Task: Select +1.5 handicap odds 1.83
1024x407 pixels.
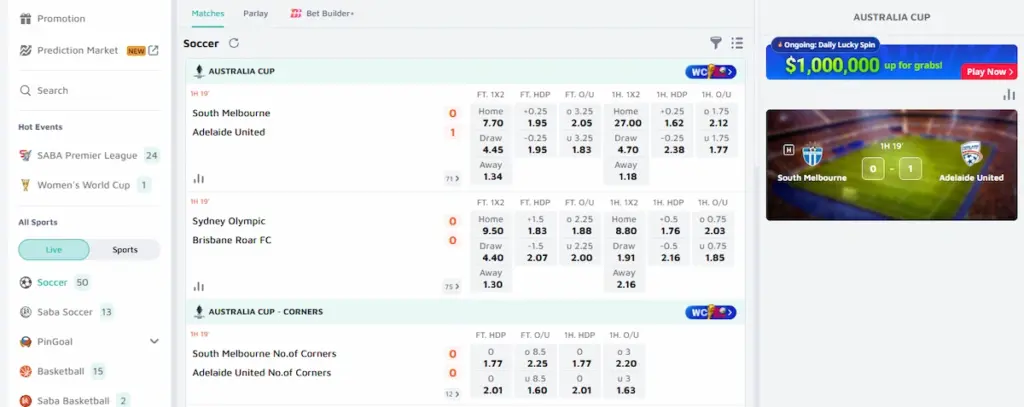Action: point(537,225)
